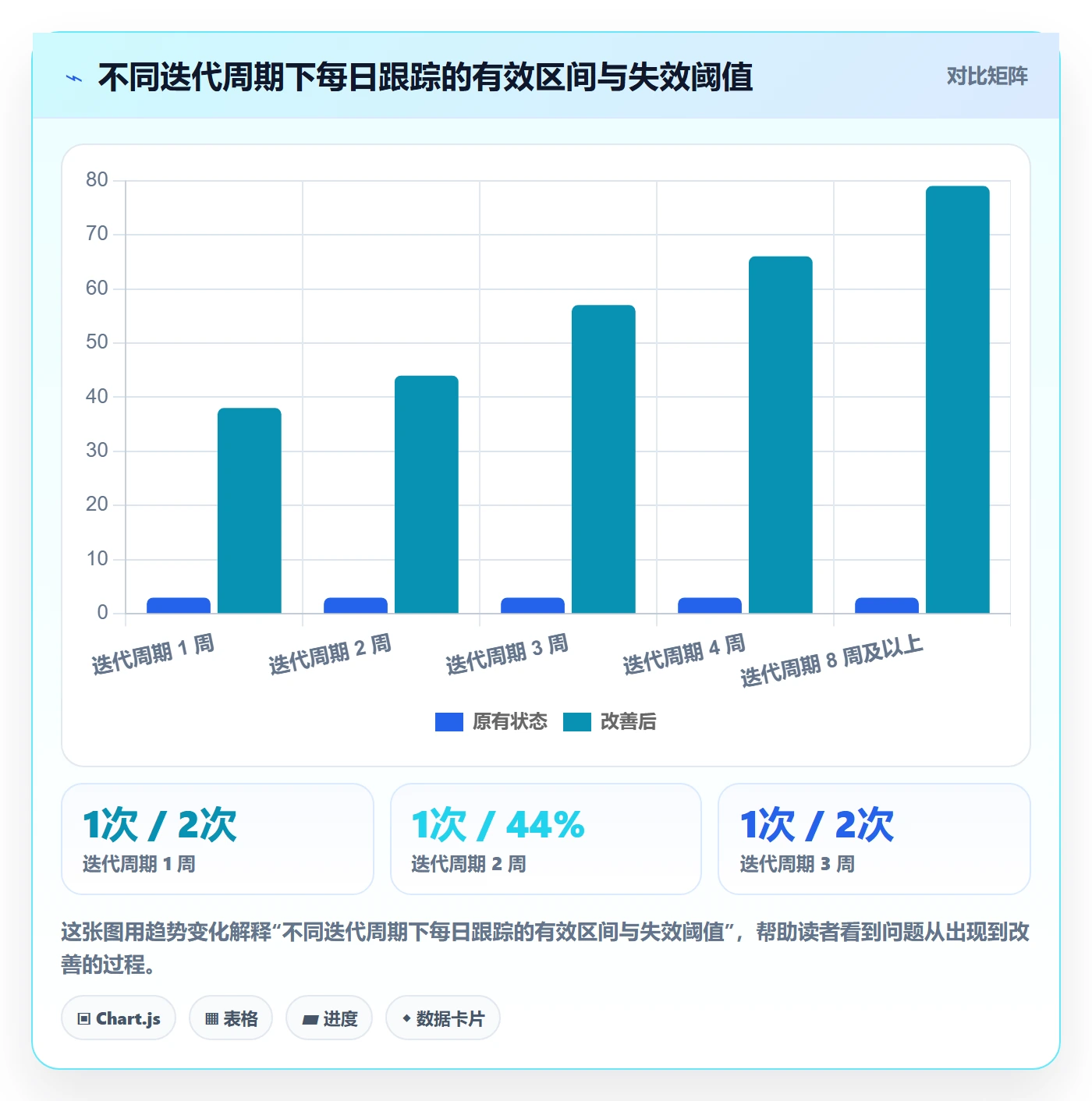Click the title 不同迭代周期下每日跟踪的有效区间与失效阈值
The image size is (1092, 1101).
pyautogui.click(x=425, y=77)
